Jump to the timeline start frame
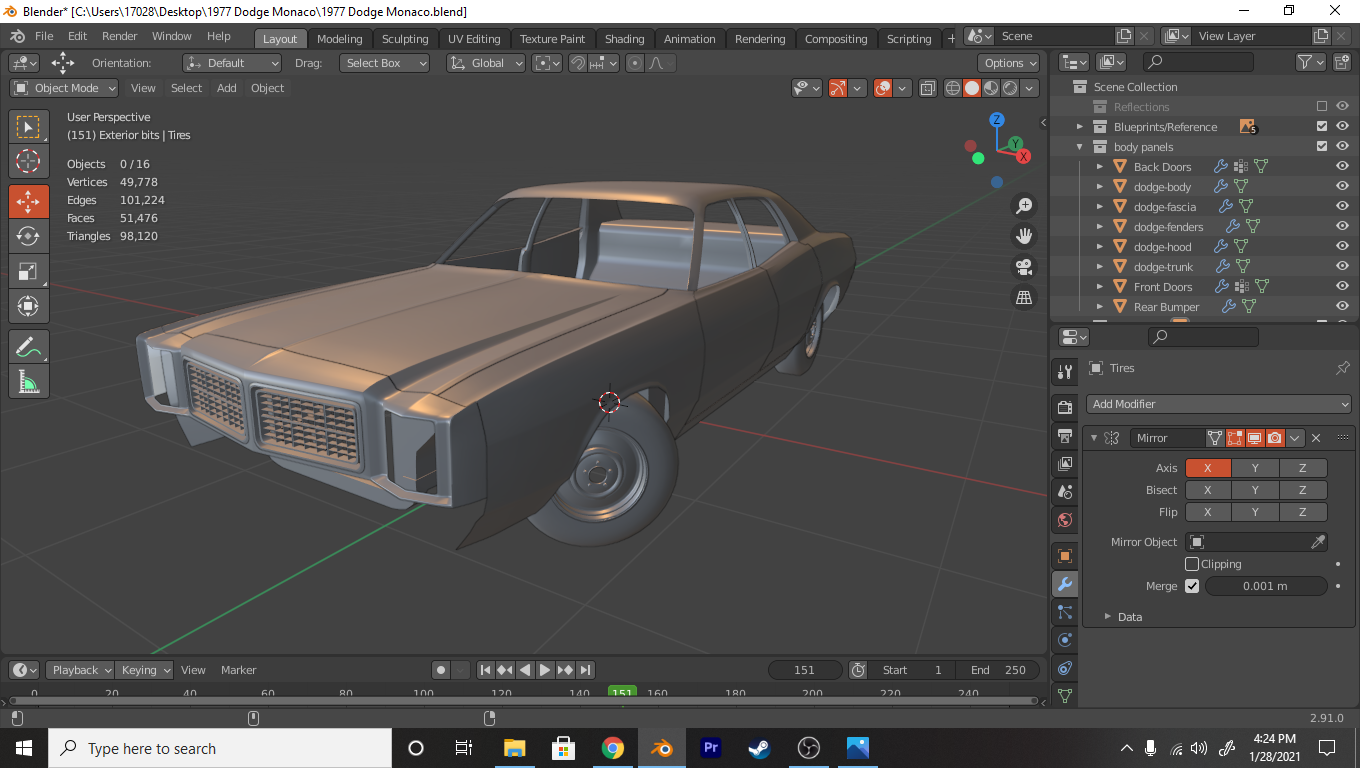Screen dimensions: 1360x768 [x=485, y=670]
